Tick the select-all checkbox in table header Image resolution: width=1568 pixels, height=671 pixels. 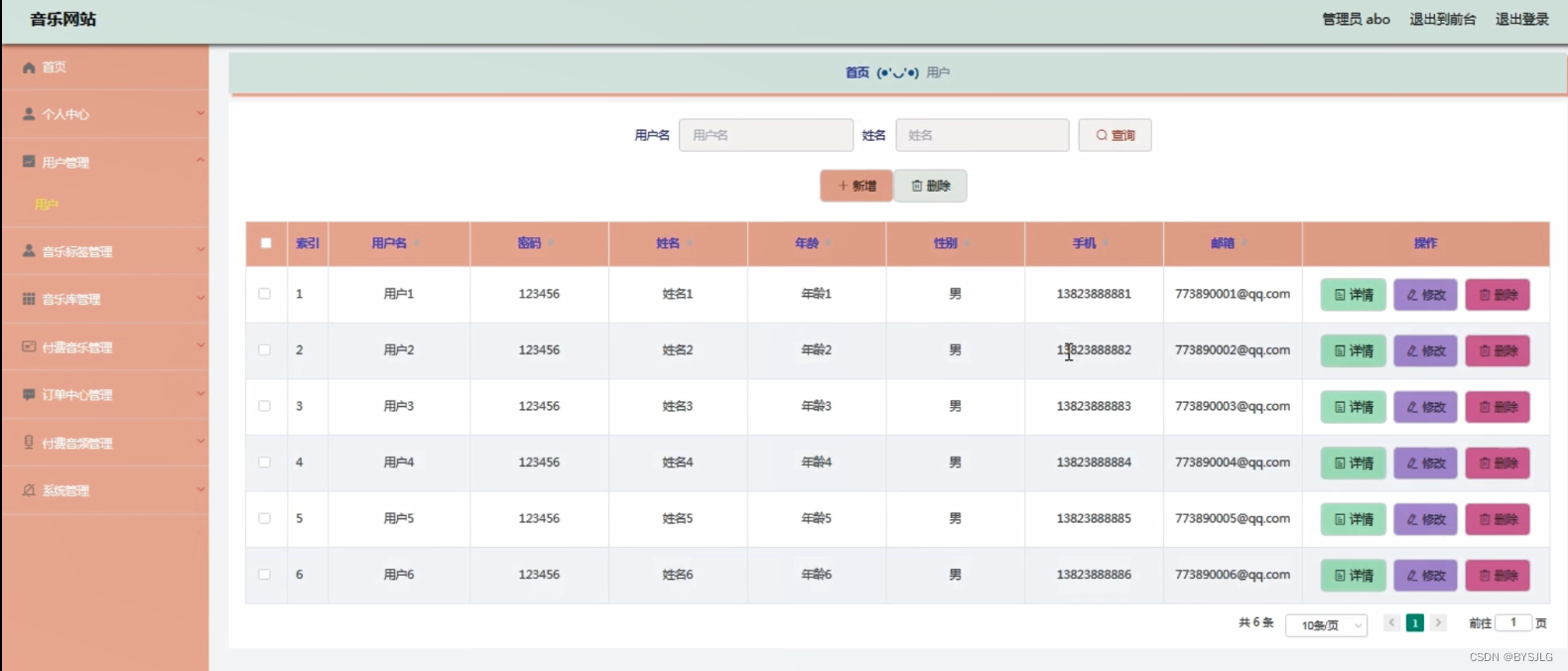click(x=266, y=243)
